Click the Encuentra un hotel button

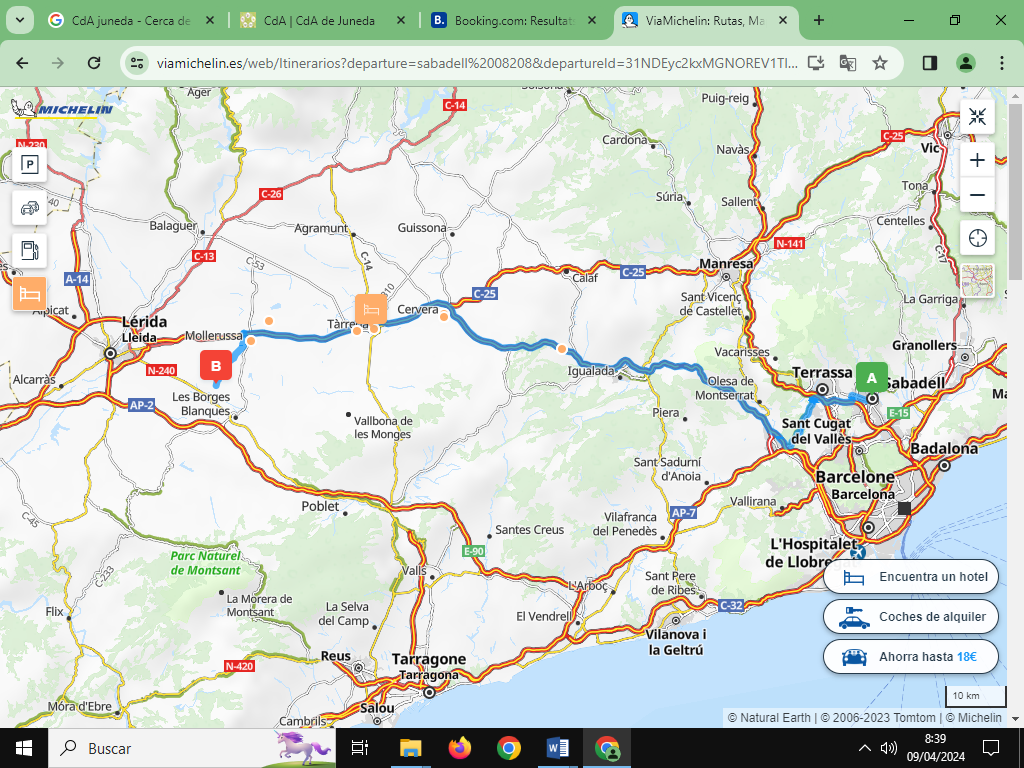pyautogui.click(x=910, y=577)
